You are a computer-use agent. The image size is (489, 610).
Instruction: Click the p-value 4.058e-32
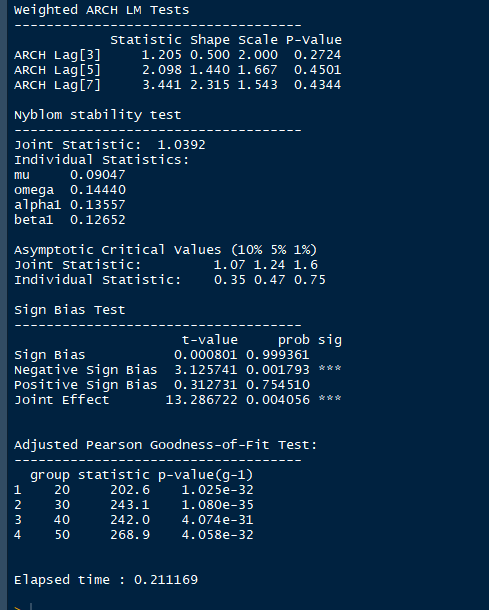click(x=217, y=535)
